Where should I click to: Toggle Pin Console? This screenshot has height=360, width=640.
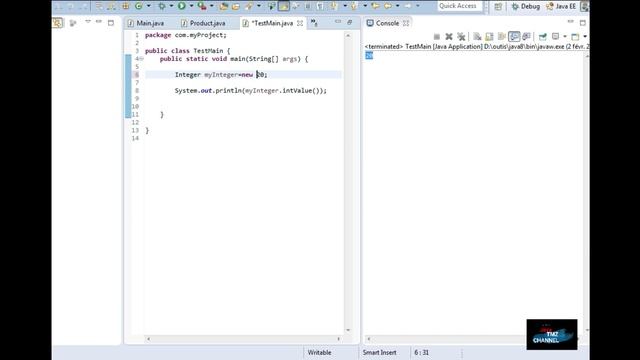[542, 37]
